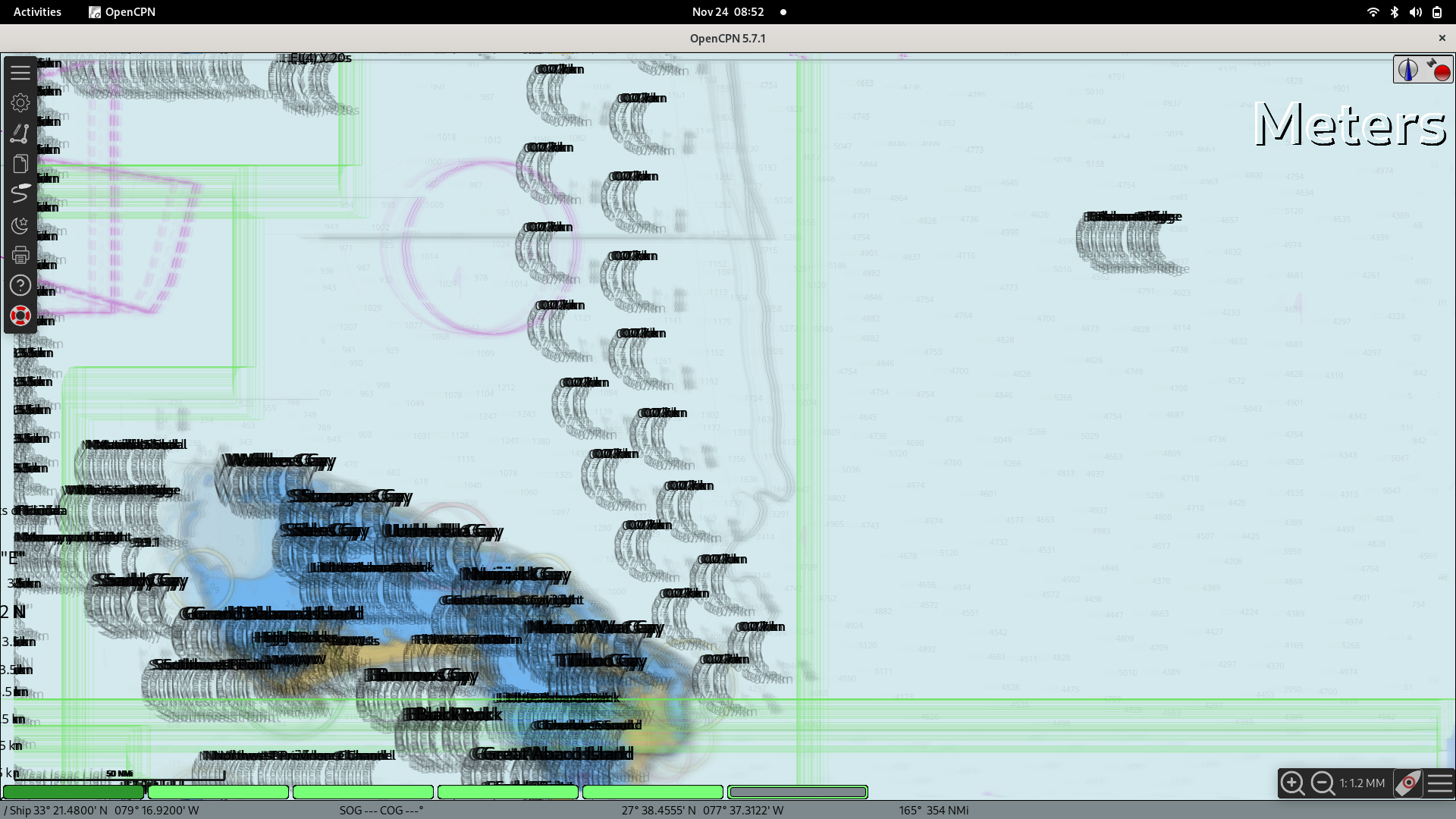Image resolution: width=1456 pixels, height=819 pixels.
Task: Switch to night color scheme via moon icon
Action: pos(20,225)
